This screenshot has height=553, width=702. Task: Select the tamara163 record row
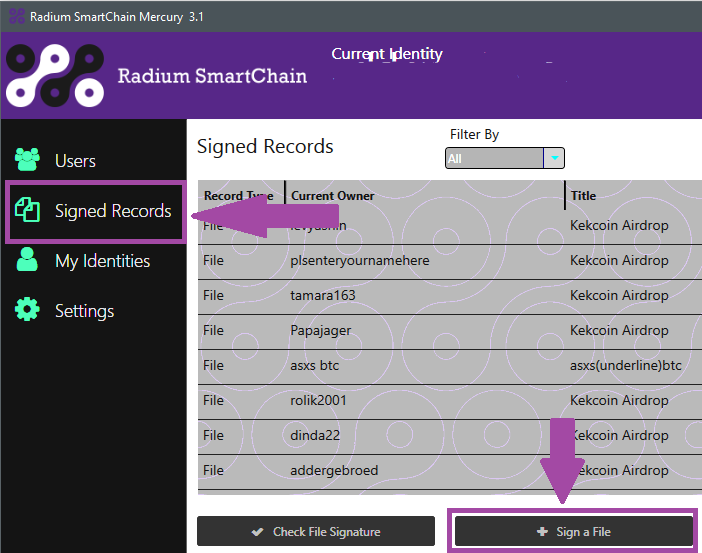coord(450,296)
